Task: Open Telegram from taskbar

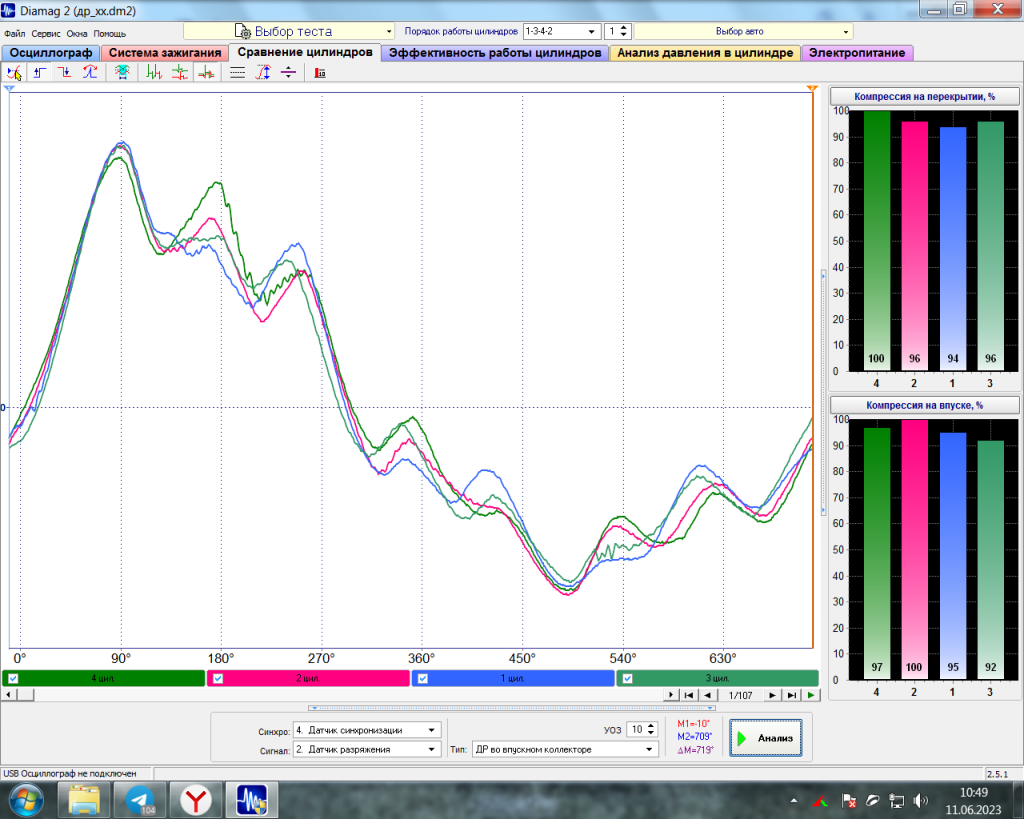Action: point(140,800)
